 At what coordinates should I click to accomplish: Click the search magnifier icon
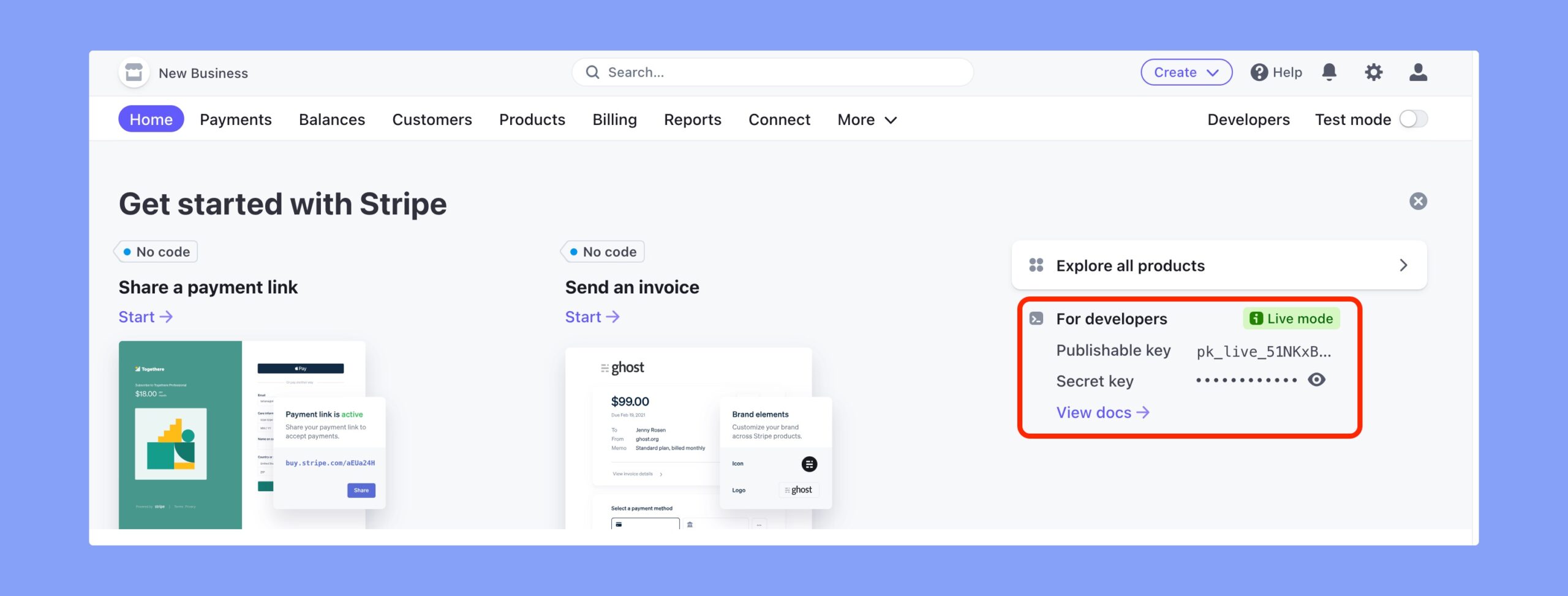pyautogui.click(x=592, y=72)
